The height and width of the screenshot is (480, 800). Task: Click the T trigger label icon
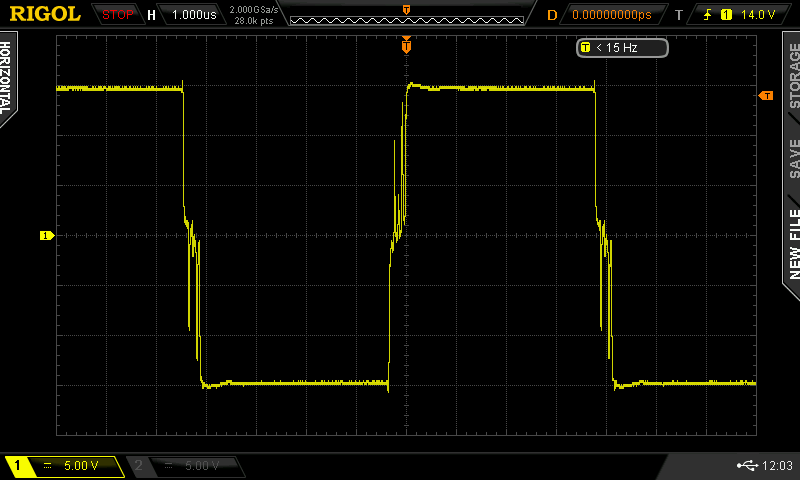coord(679,15)
